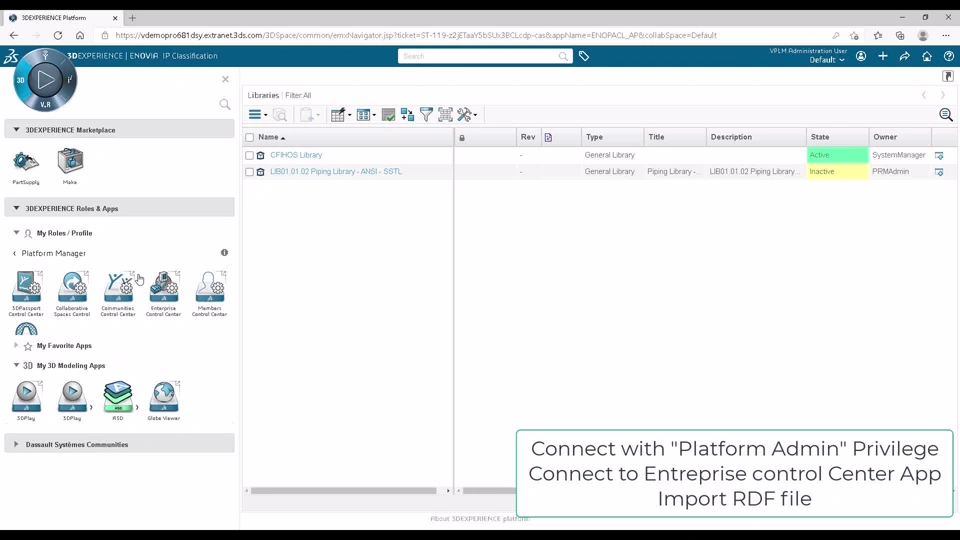Open the 3D compass play button
The width and height of the screenshot is (960, 540).
click(45, 80)
